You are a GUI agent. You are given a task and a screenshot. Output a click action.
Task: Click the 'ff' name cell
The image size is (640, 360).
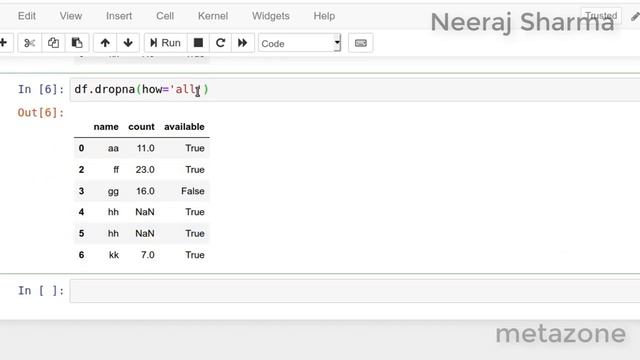pyautogui.click(x=116, y=170)
